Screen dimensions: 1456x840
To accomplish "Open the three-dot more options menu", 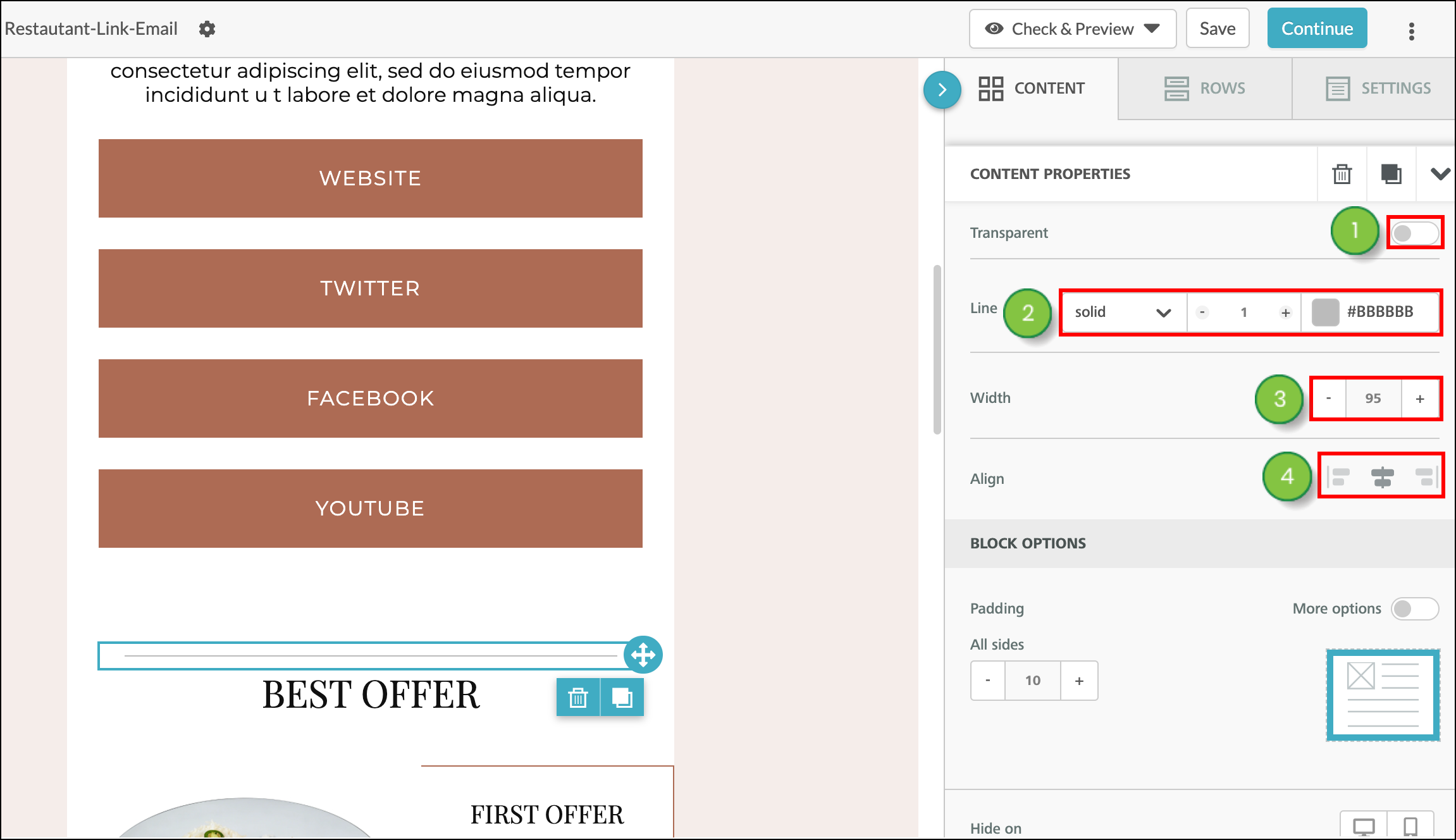I will (x=1411, y=31).
